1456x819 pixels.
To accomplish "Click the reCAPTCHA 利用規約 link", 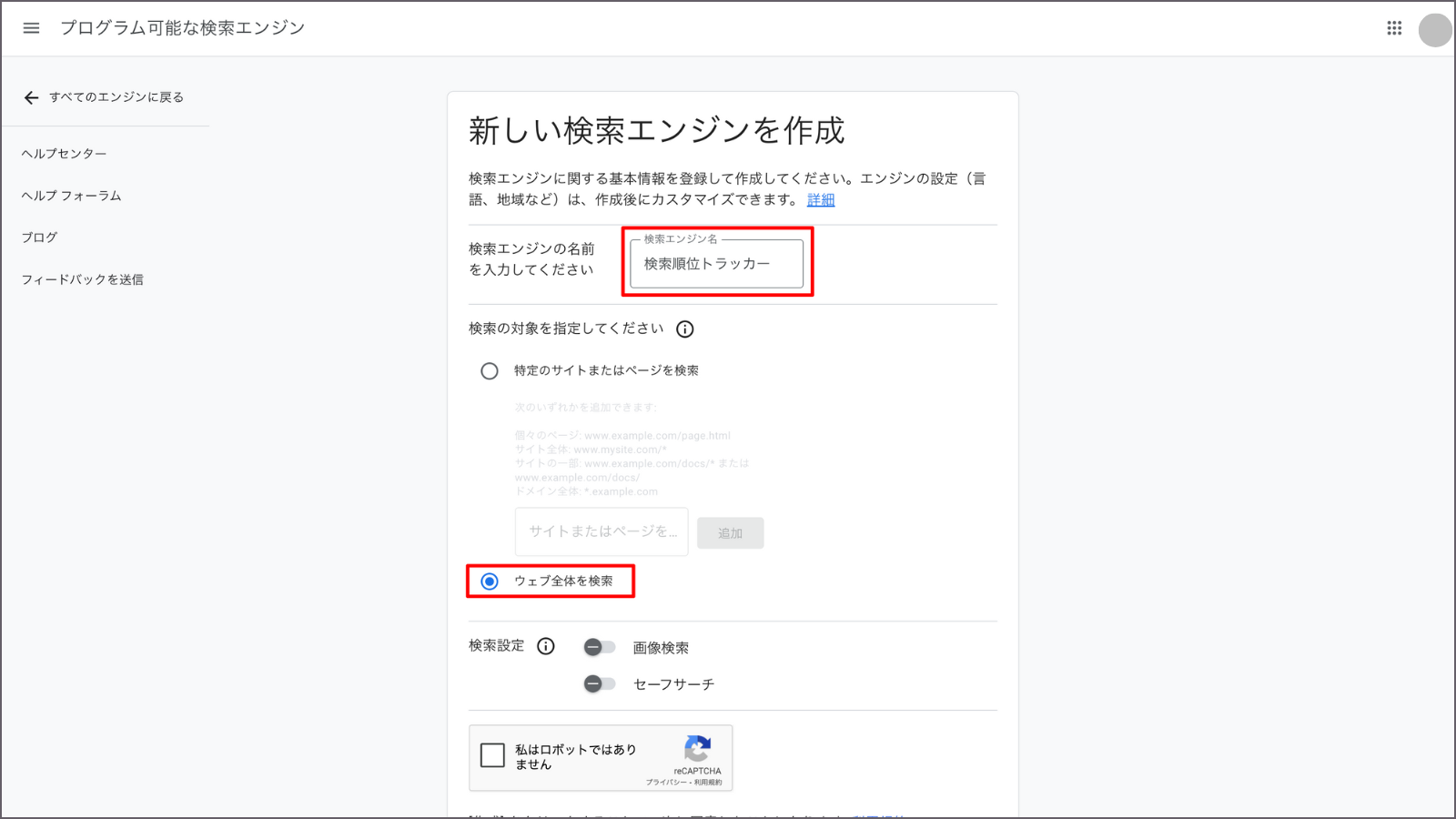I will [708, 782].
